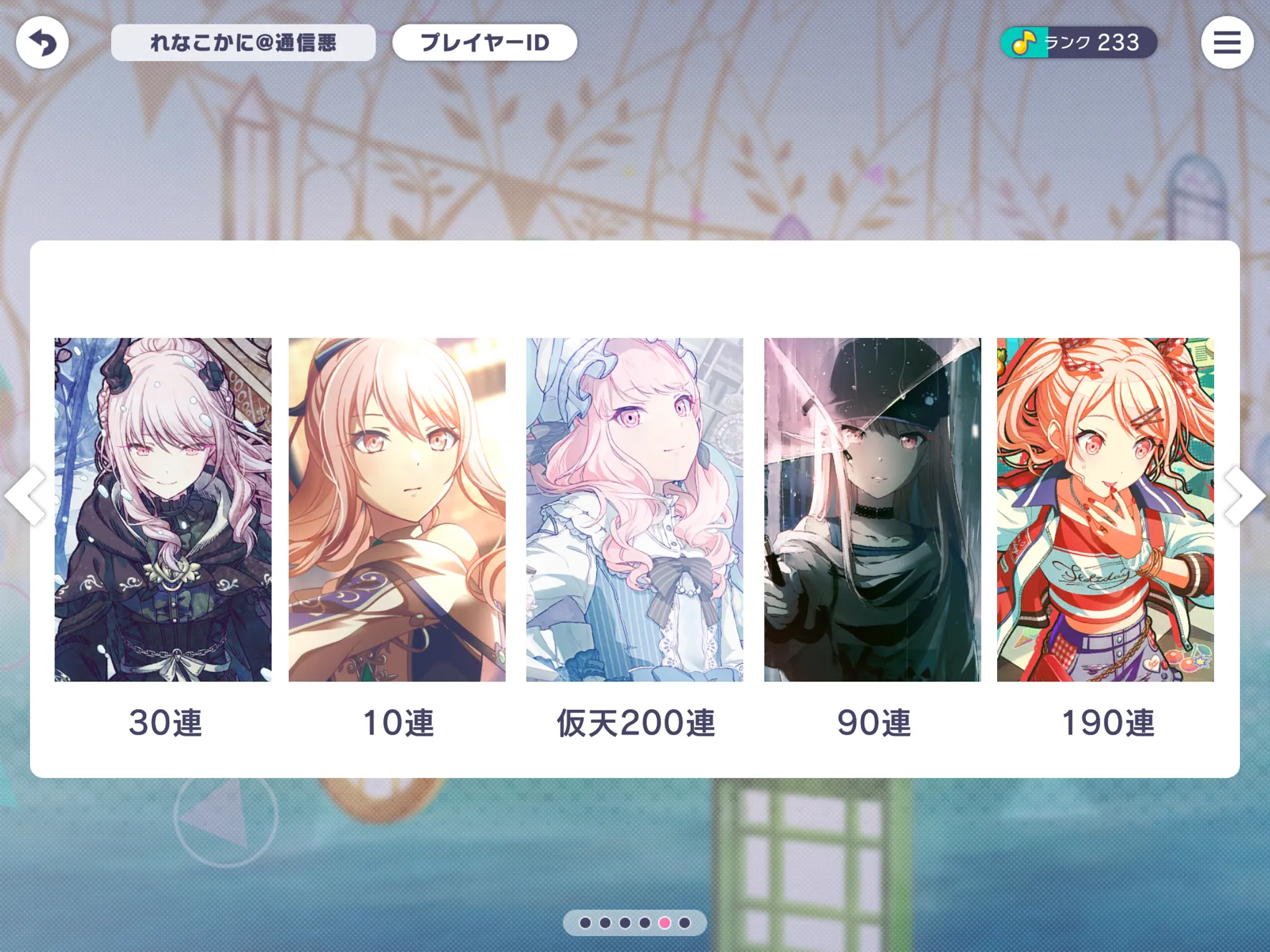
Task: Select the third page indicator dot
Action: pyautogui.click(x=625, y=923)
